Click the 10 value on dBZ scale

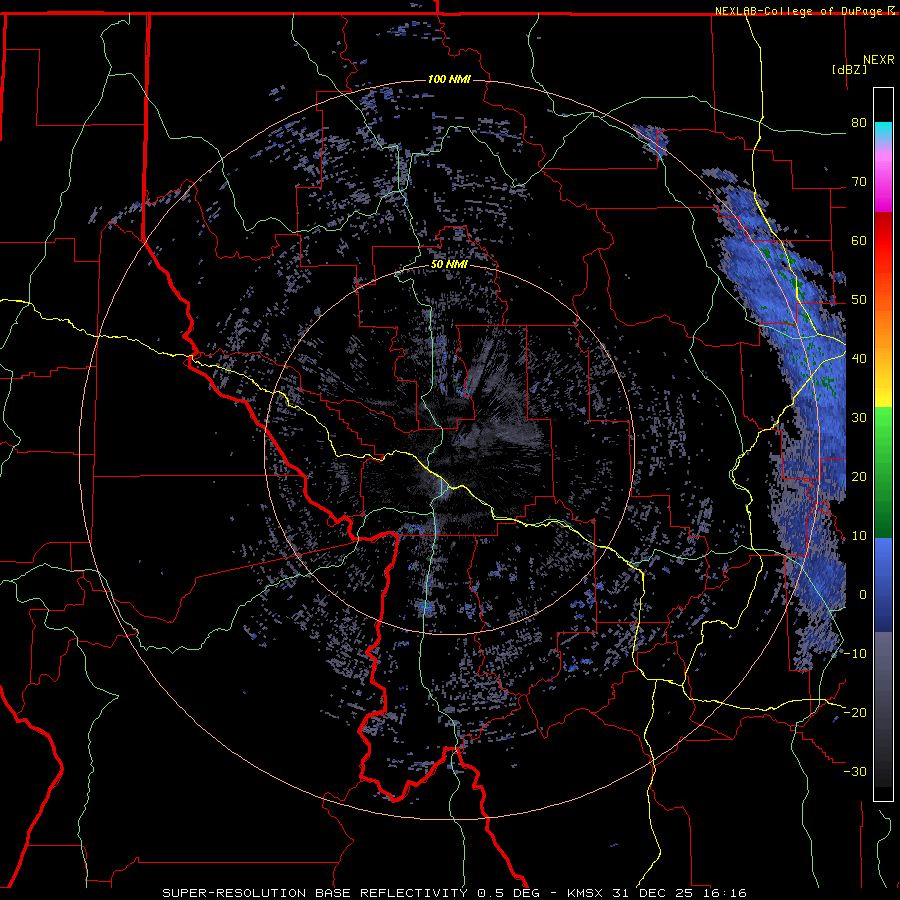[859, 536]
